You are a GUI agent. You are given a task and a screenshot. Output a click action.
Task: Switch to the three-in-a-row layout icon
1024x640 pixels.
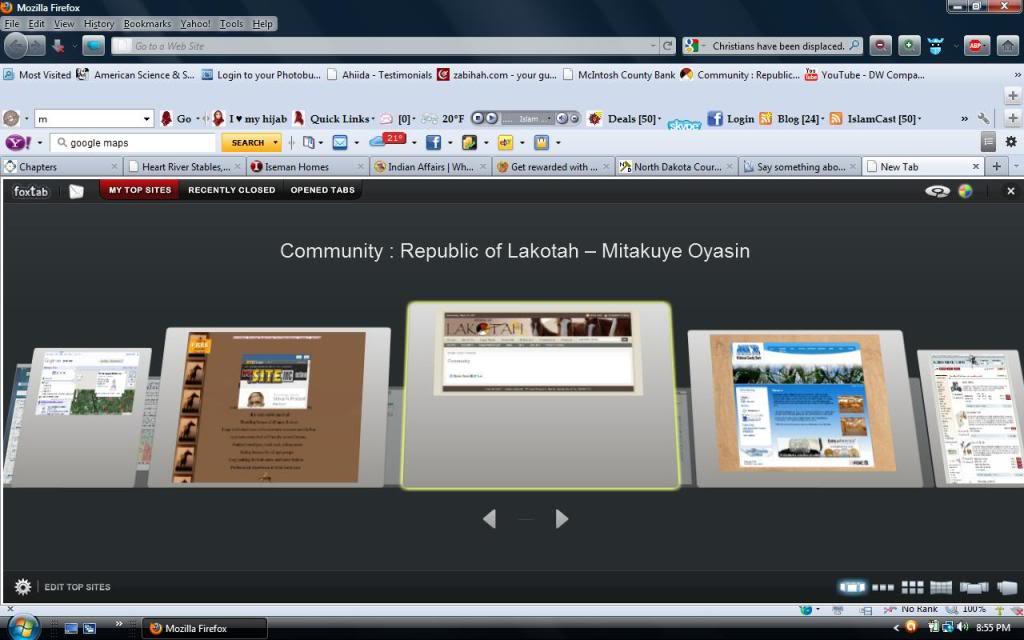(883, 587)
